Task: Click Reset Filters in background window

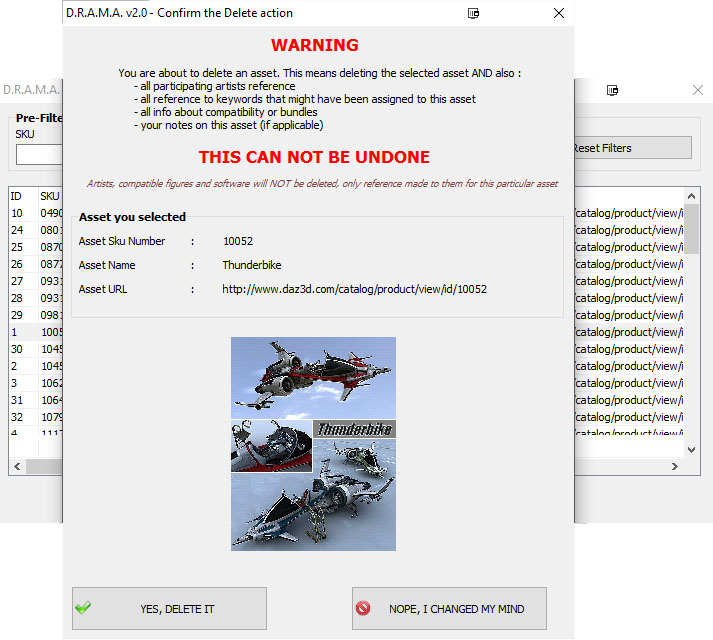Action: coord(633,148)
